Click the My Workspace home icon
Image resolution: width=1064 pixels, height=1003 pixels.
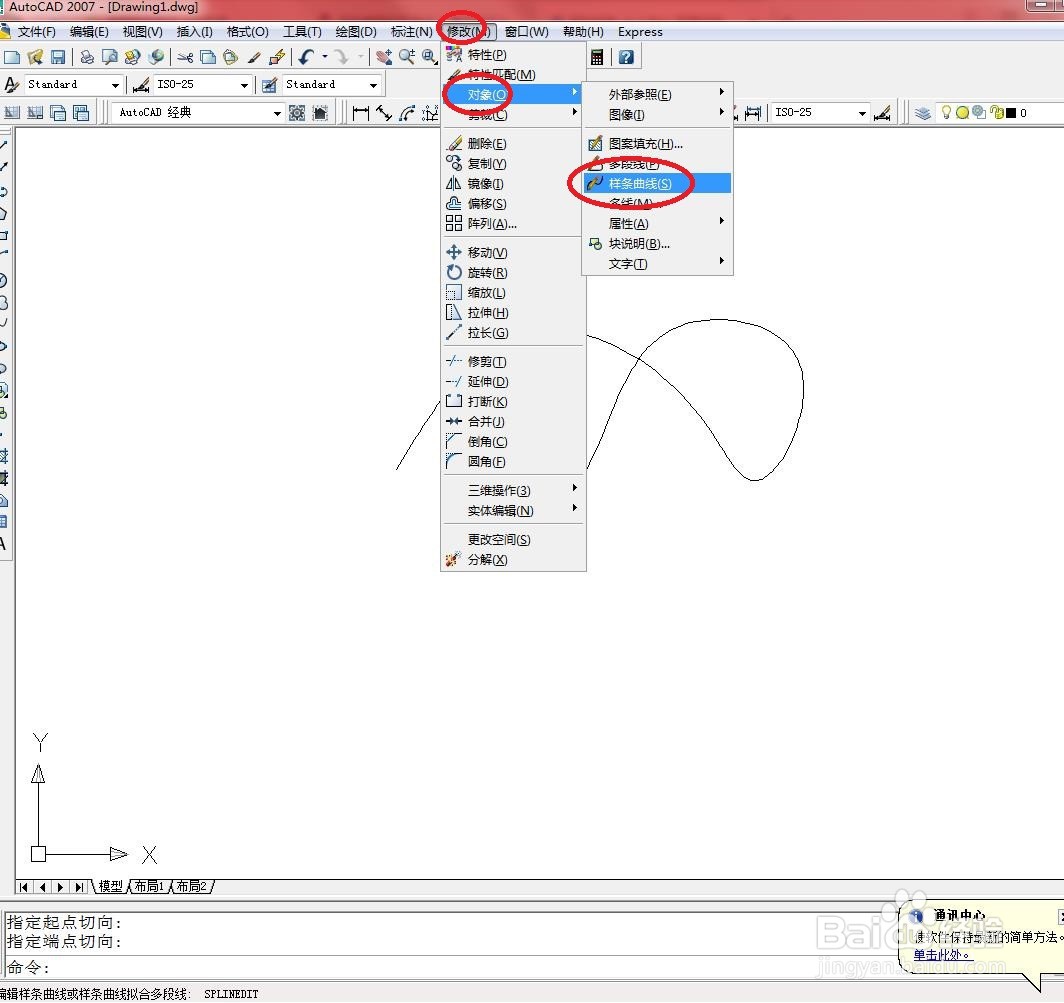click(320, 113)
